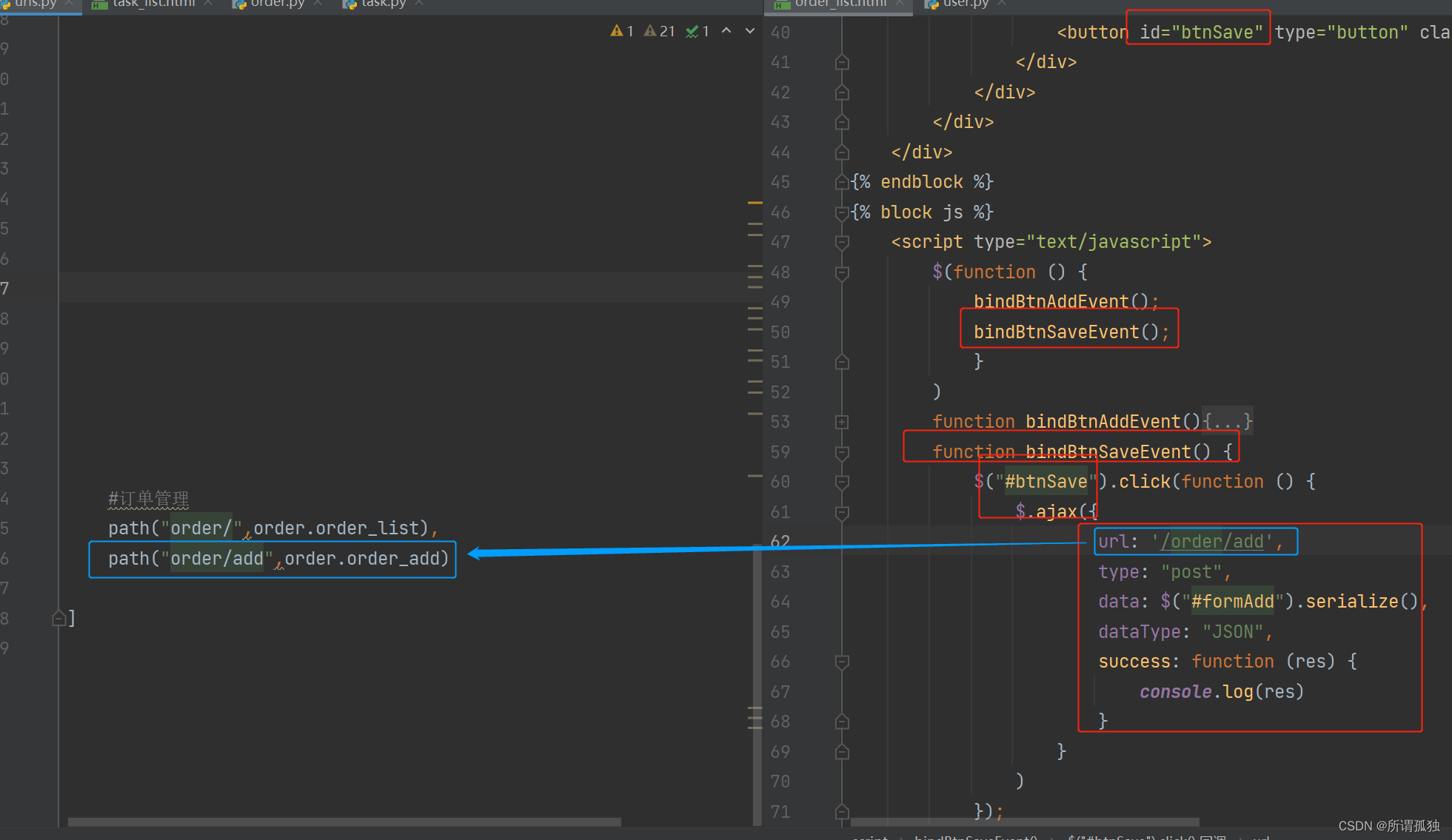Select the user.py tab
Image resolution: width=1452 pixels, height=840 pixels.
coord(965,4)
